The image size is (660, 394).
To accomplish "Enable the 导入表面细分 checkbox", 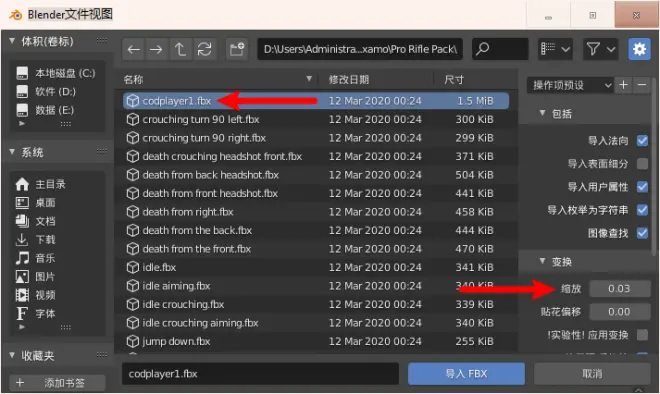I will [x=642, y=164].
